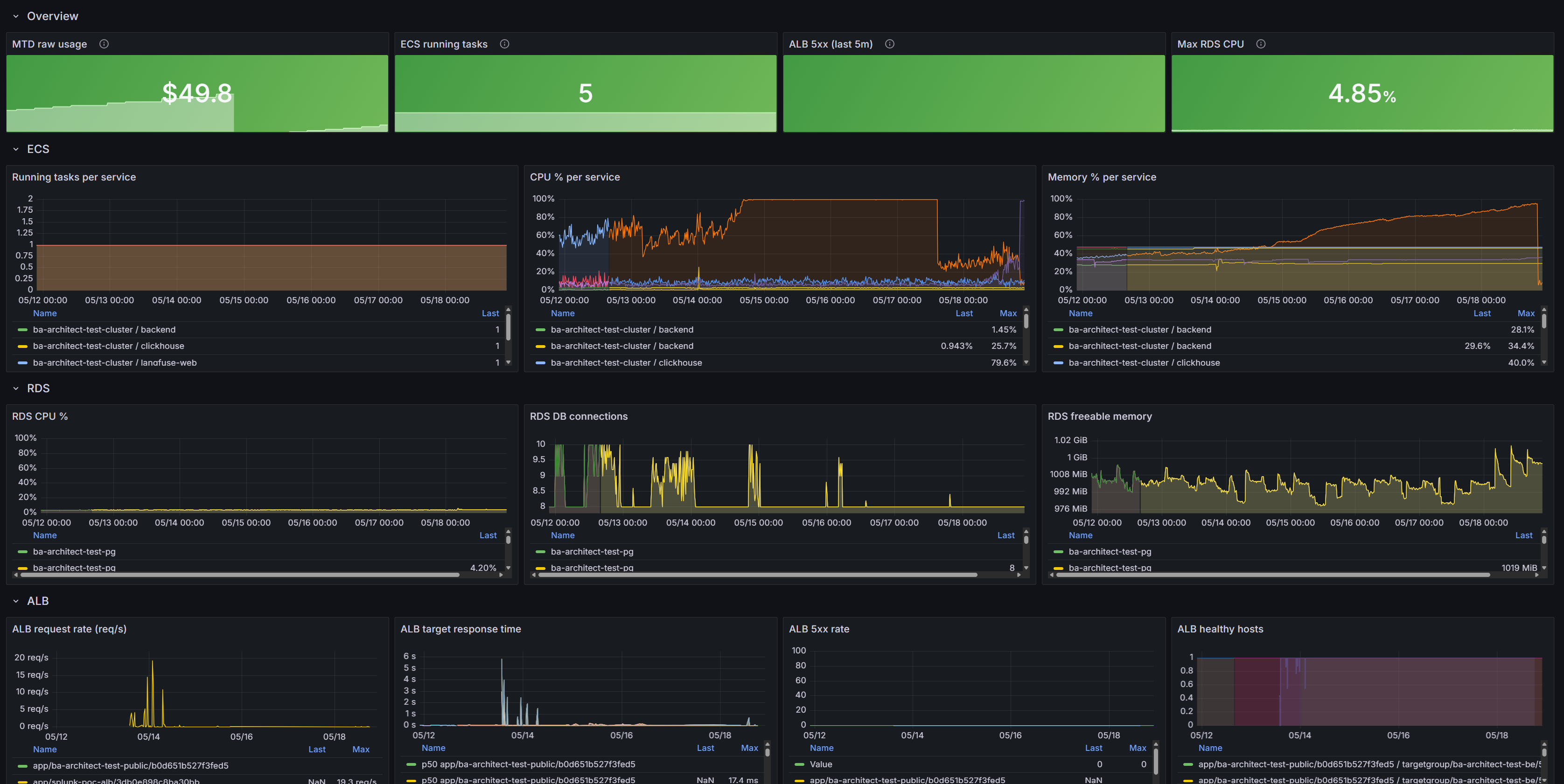Screen dimensions: 1564x784
Task: Sort Running tasks legend by Last column
Action: tap(490, 313)
